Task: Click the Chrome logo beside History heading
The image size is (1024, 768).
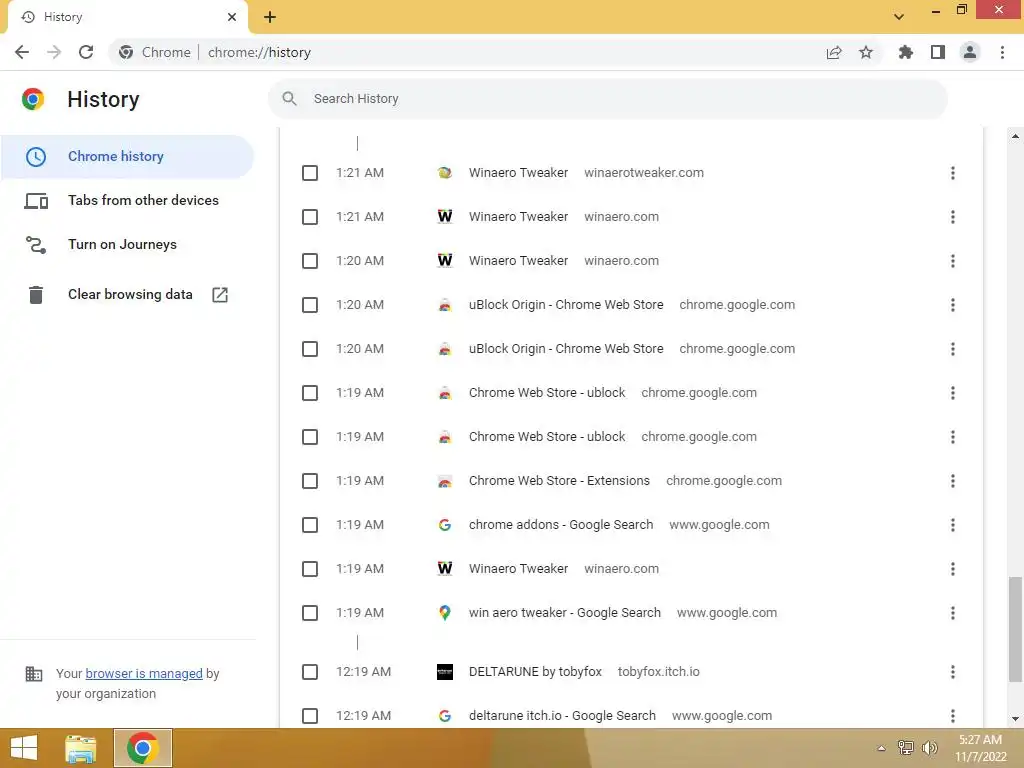Action: coord(33,99)
